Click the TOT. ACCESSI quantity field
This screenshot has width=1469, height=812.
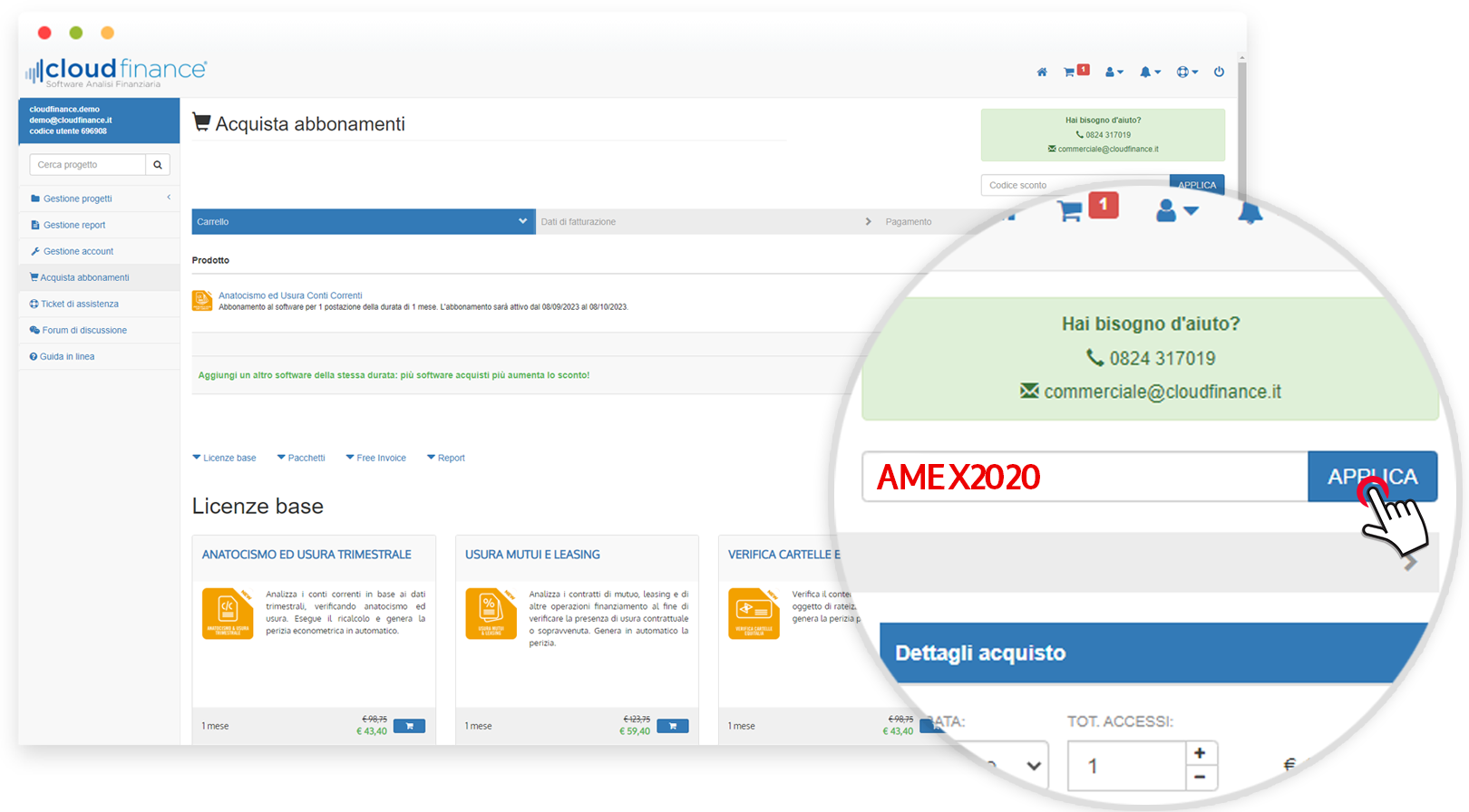(x=1127, y=766)
